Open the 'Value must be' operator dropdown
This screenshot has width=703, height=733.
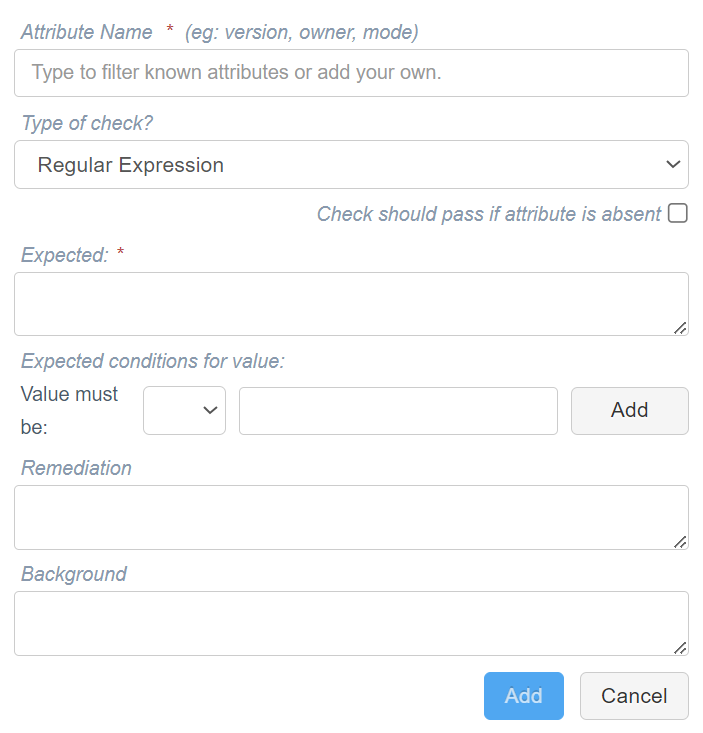(x=184, y=410)
